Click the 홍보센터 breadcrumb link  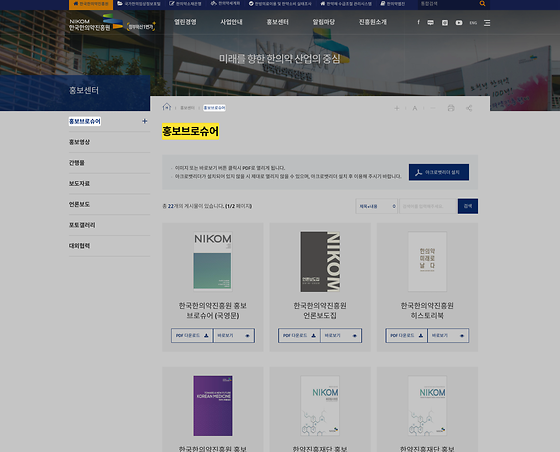tap(187, 108)
